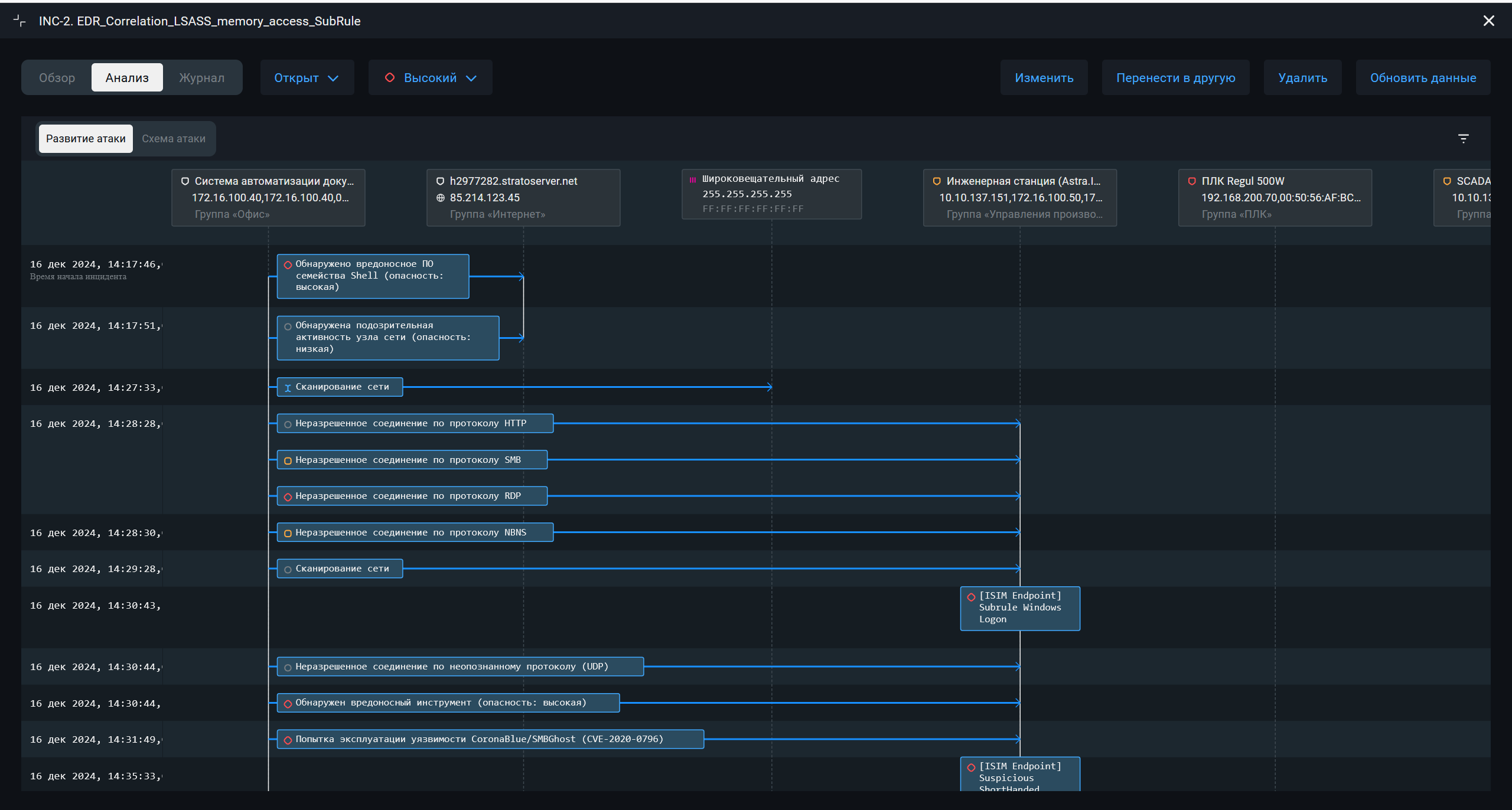Select the CoronaBlue/SMBGhost exploitation attempt event
The width and height of the screenshot is (1512, 810).
click(x=490, y=739)
